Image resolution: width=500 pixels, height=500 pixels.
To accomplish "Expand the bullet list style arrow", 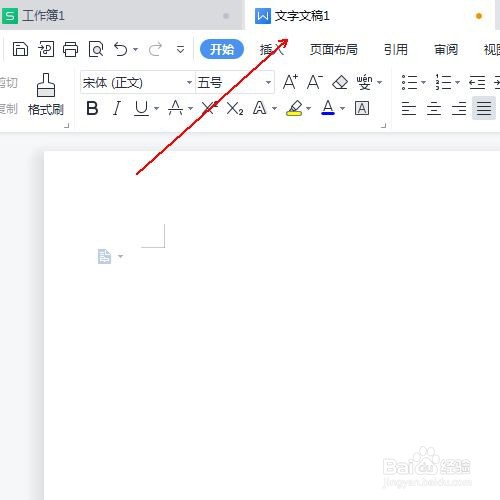I will (x=423, y=82).
